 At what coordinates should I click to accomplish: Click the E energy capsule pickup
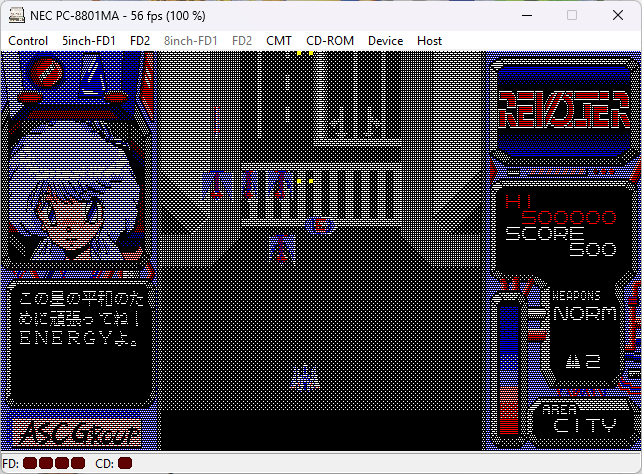click(x=320, y=226)
